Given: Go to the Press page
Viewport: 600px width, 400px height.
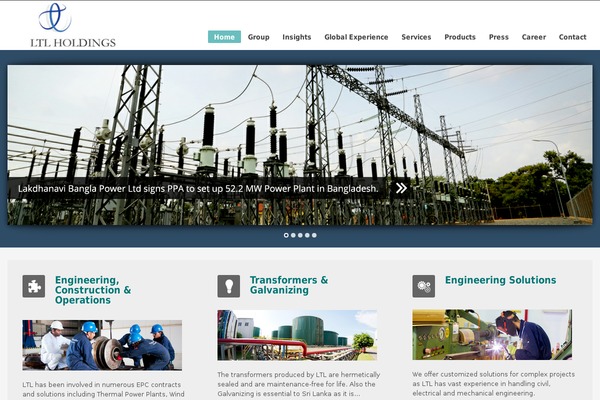Looking at the screenshot, I should tap(499, 37).
